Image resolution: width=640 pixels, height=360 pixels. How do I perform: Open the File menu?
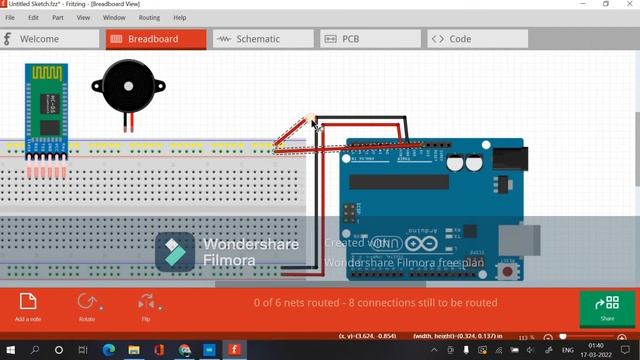tap(10, 18)
